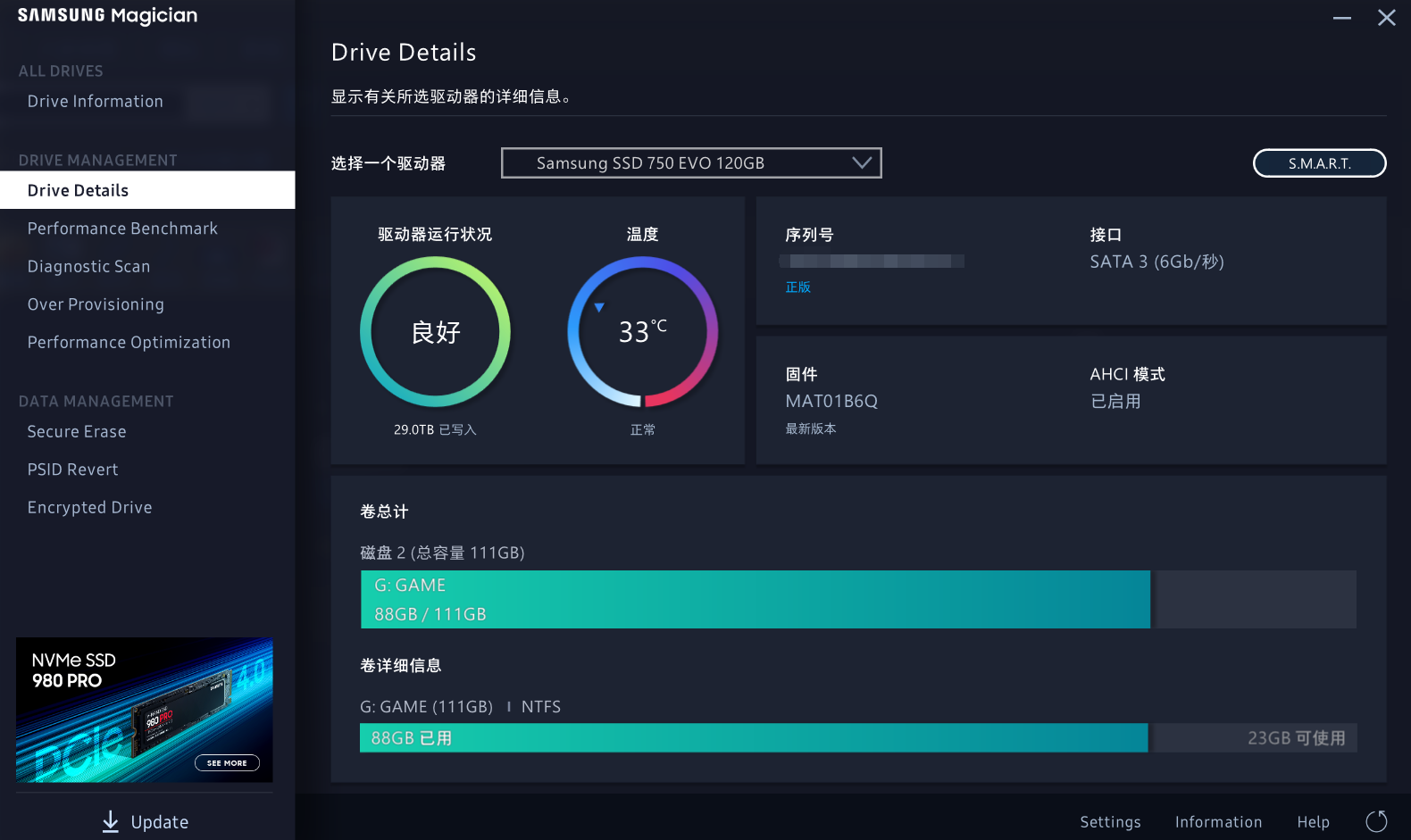Open Help in the footer
The width and height of the screenshot is (1411, 840).
[x=1313, y=822]
